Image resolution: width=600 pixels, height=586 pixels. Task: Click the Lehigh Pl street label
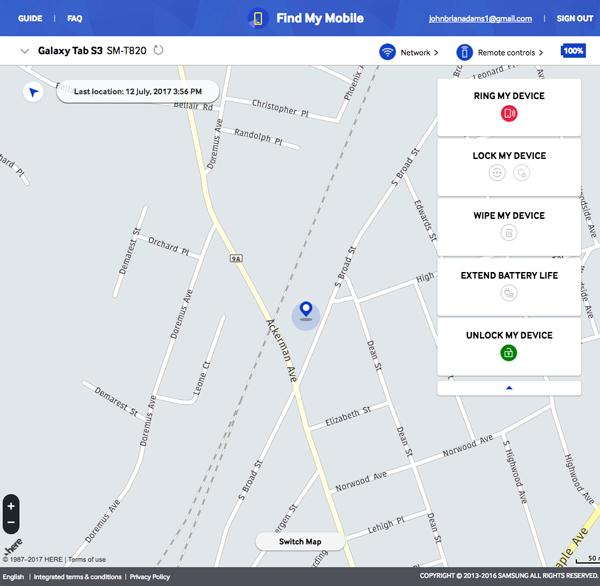(386, 525)
